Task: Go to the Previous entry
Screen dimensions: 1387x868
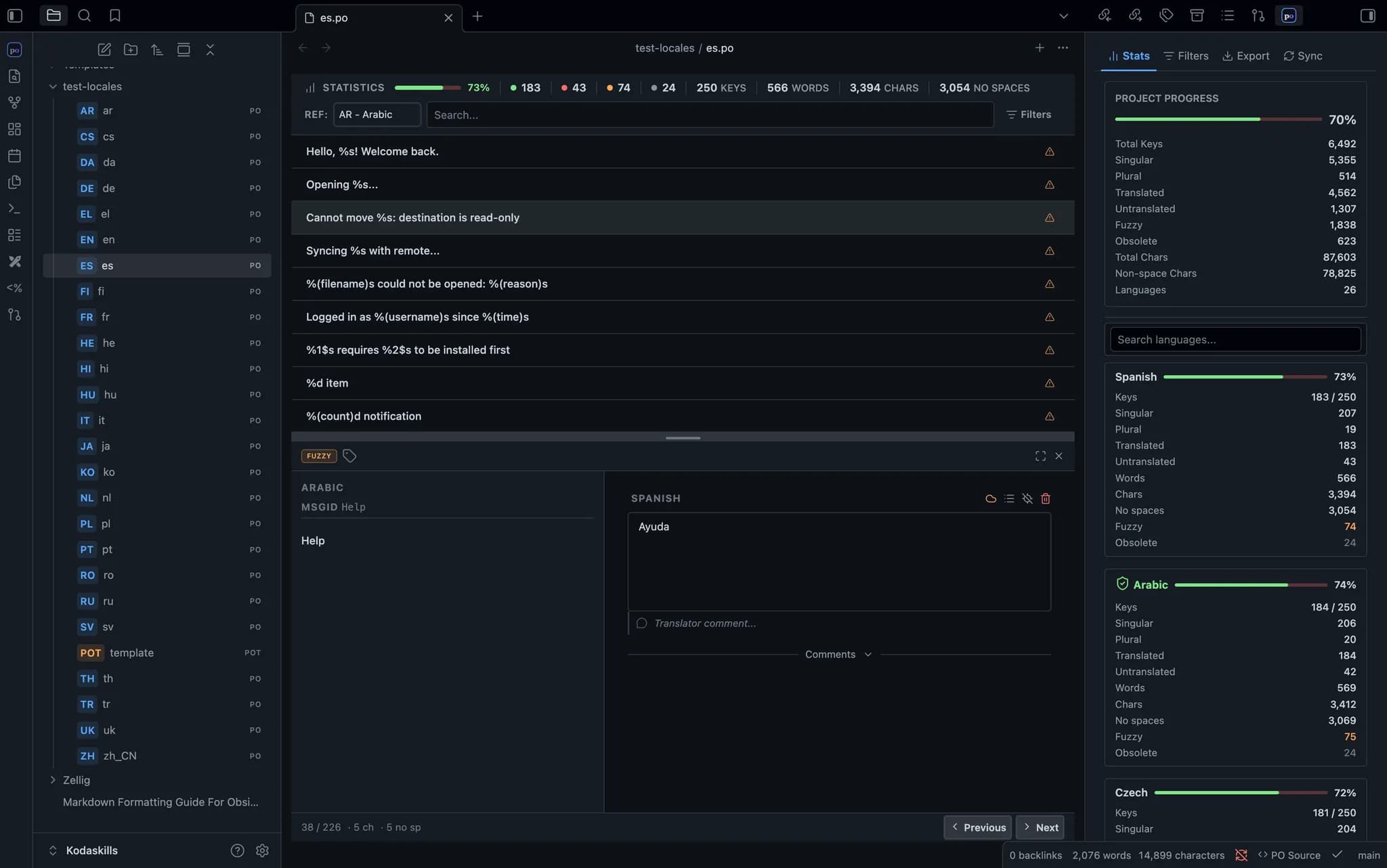Action: [x=978, y=827]
